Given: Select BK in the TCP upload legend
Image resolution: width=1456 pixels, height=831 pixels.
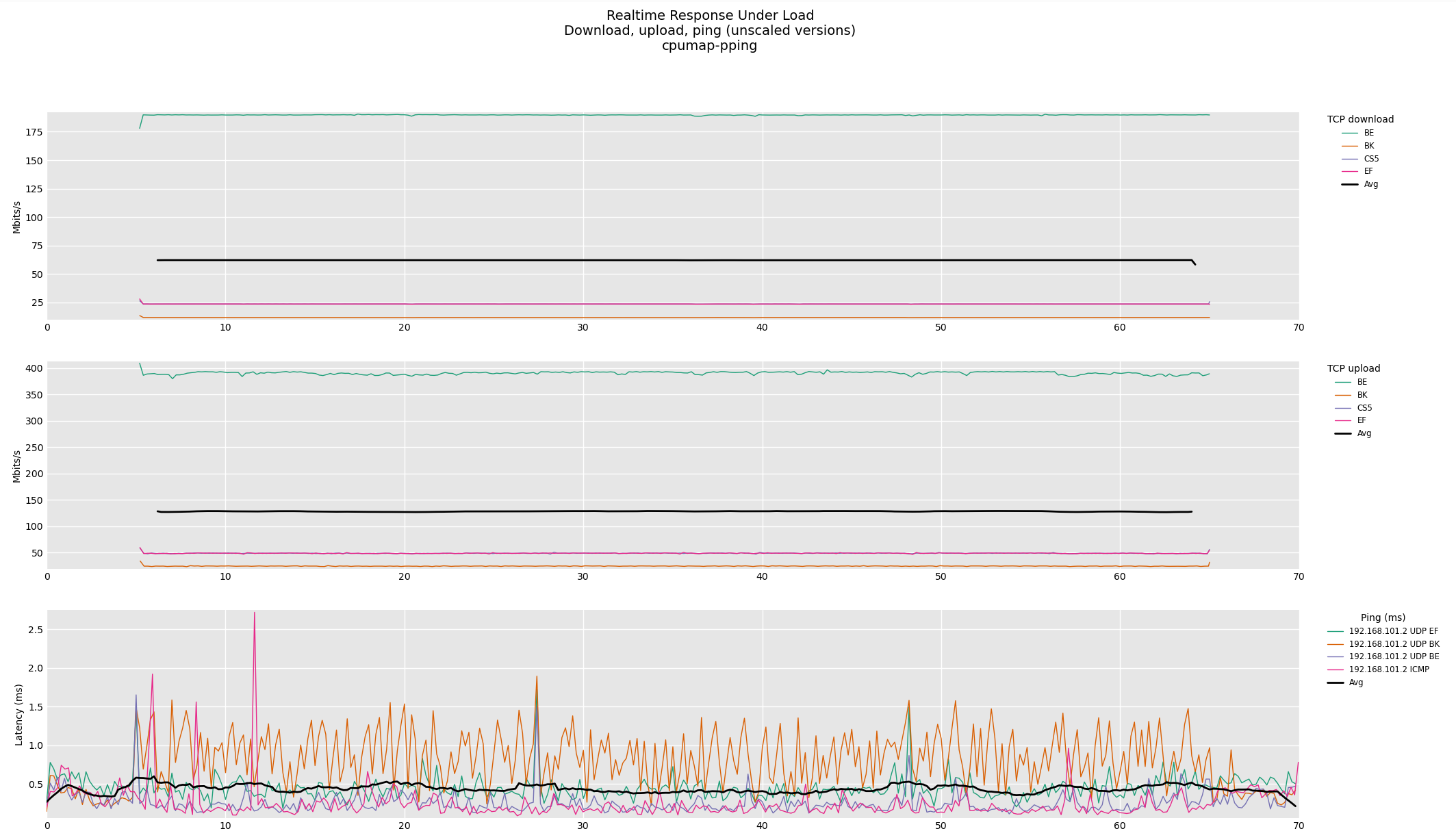Looking at the screenshot, I should tap(1362, 395).
